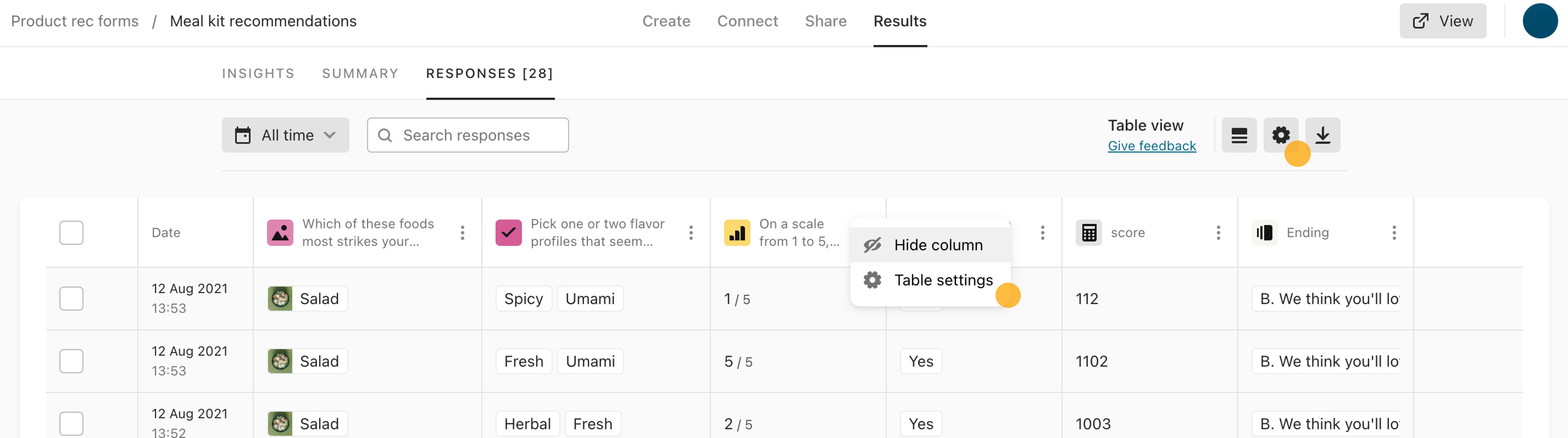Click the score calculator icon
1568x438 pixels.
(x=1088, y=233)
